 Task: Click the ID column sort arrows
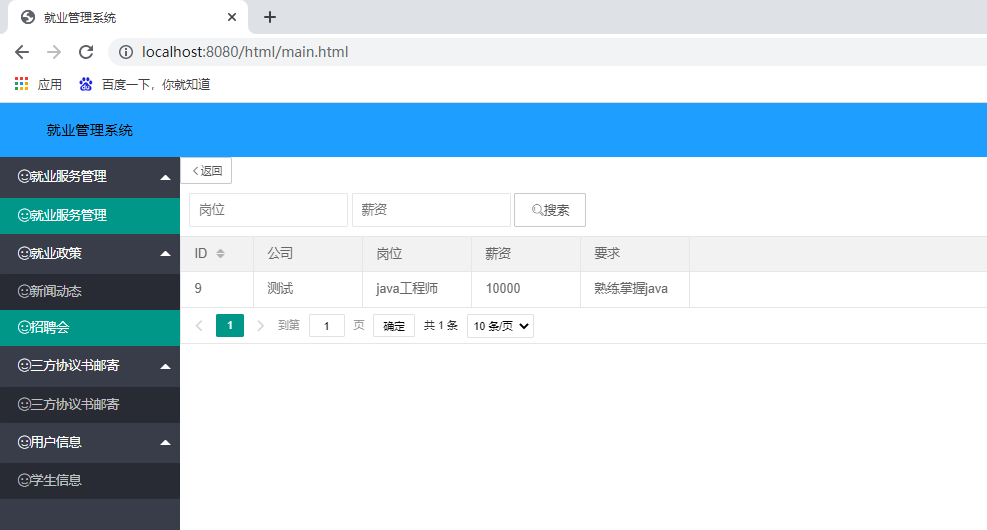(x=220, y=254)
